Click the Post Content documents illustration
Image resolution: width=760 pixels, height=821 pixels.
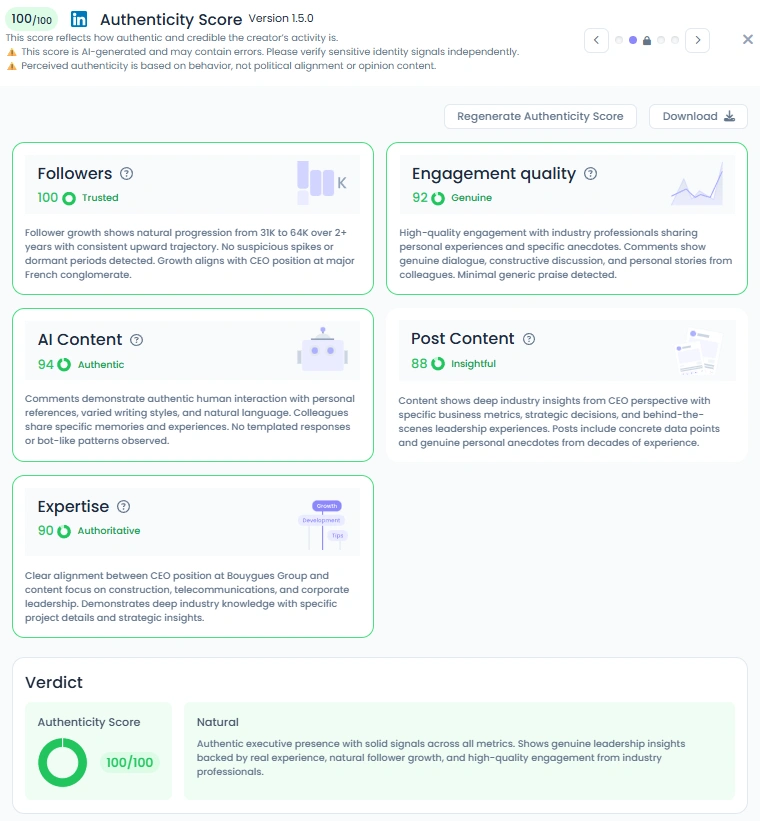(x=699, y=351)
